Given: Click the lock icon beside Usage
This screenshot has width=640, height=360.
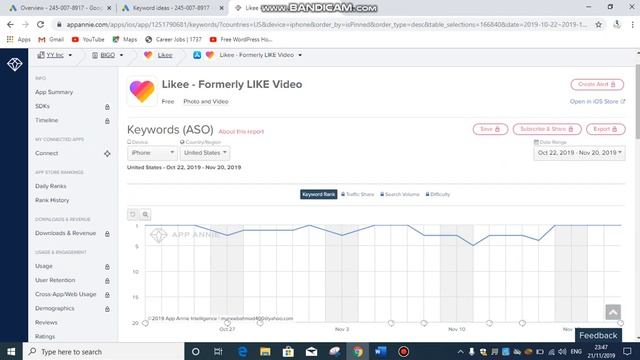Looking at the screenshot, I should click(107, 267).
